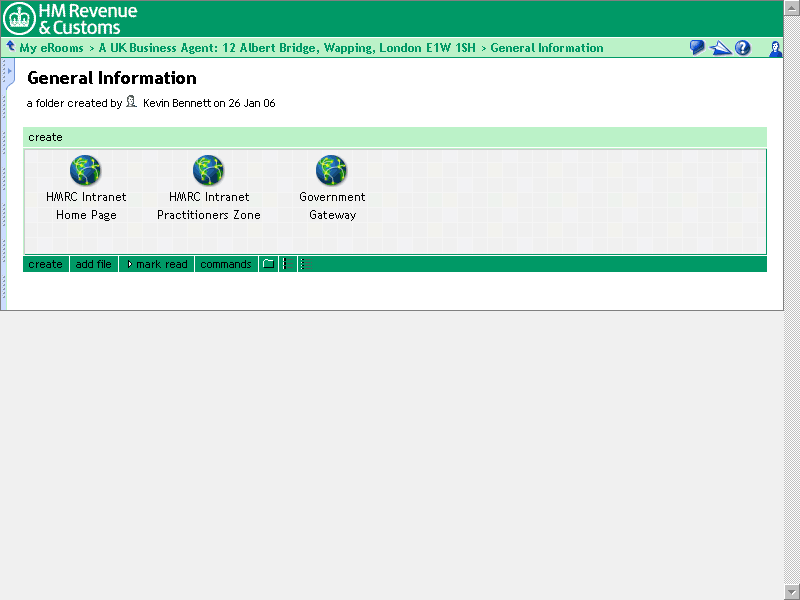Open help via the question mark icon
The height and width of the screenshot is (600, 800).
point(743,48)
